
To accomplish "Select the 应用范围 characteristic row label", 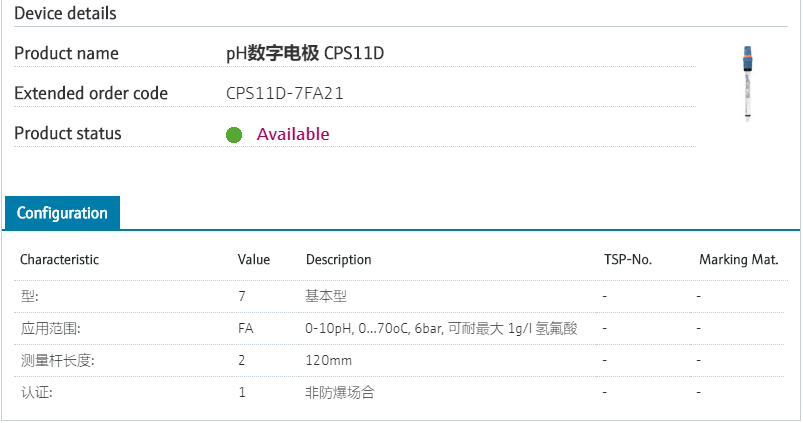I will pyautogui.click(x=50, y=328).
